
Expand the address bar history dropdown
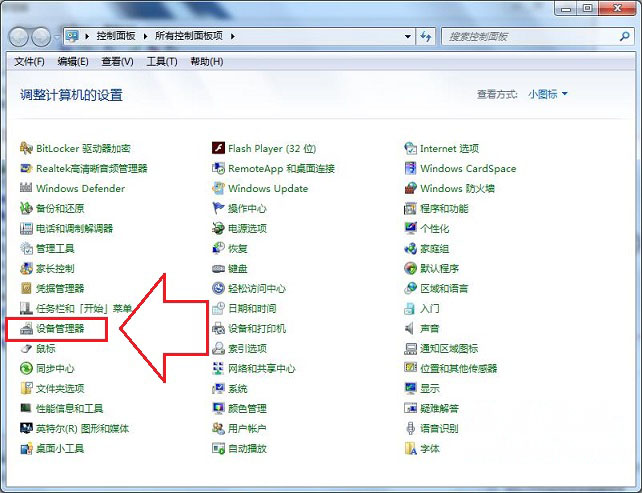407,36
